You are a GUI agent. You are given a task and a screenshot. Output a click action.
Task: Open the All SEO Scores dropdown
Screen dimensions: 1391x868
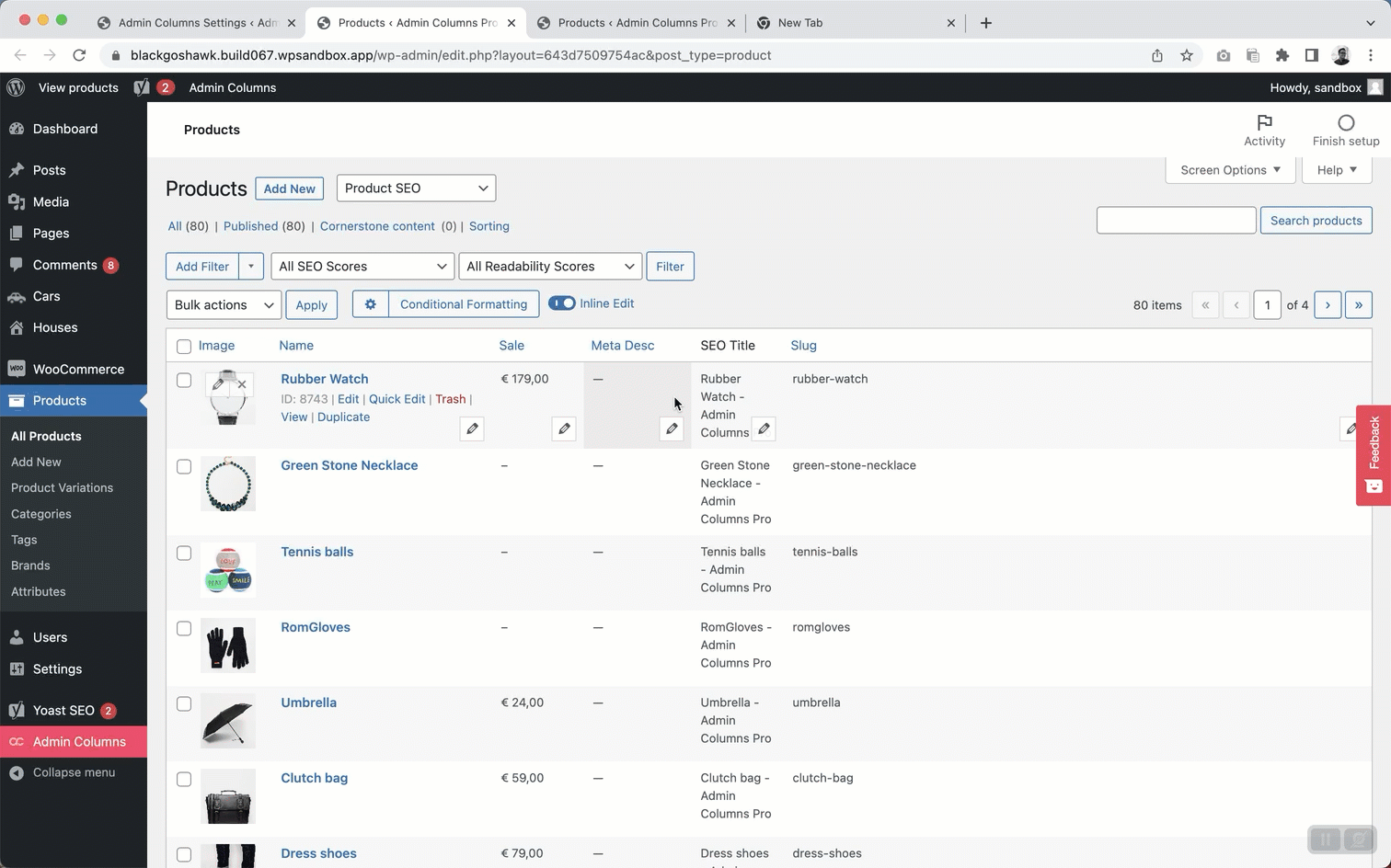(362, 267)
